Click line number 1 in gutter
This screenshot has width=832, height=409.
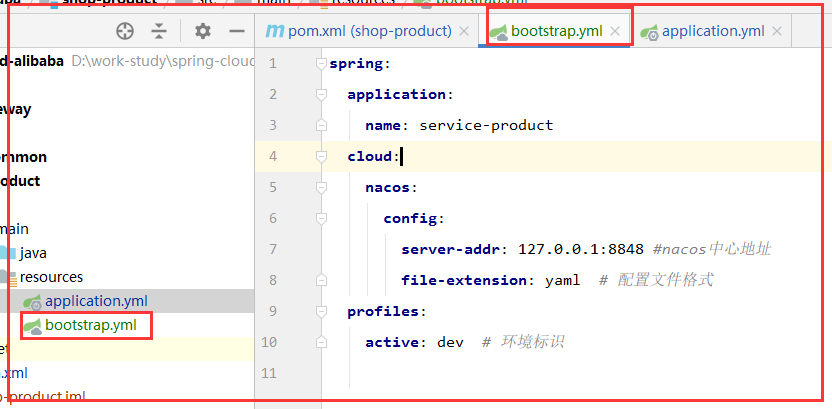pyautogui.click(x=273, y=64)
